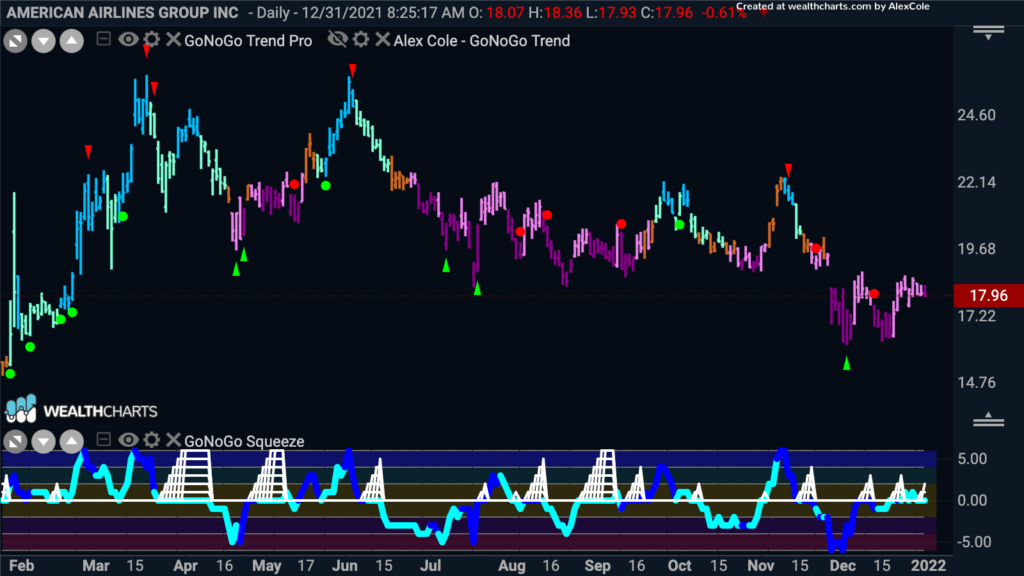Click the green buy arrow under December low
Viewport: 1024px width, 576px height.
click(846, 363)
